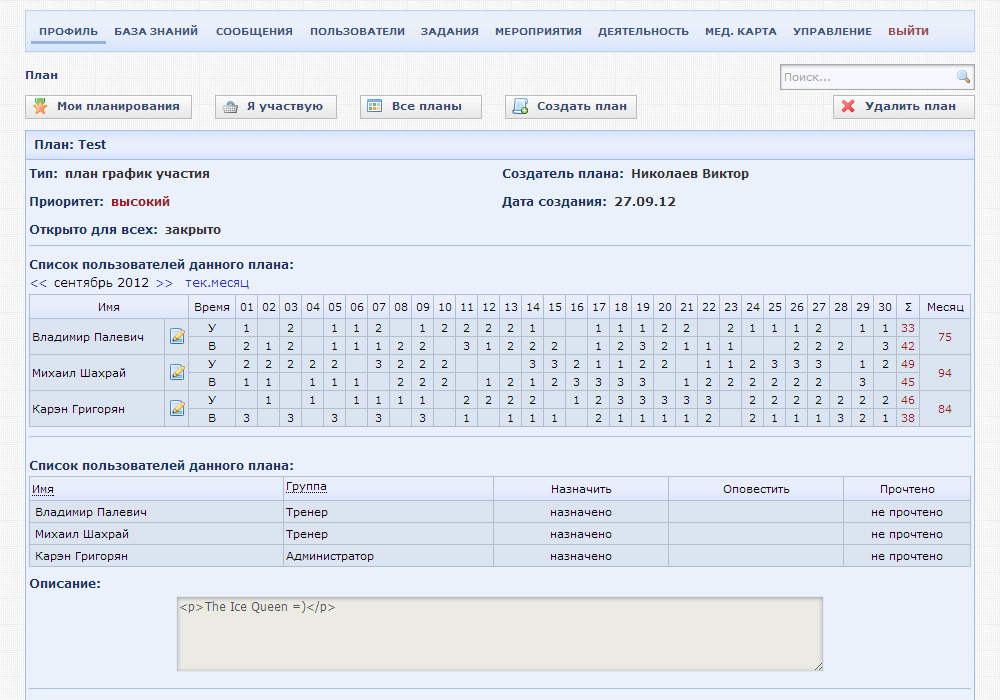Viewport: 1000px width, 700px height.
Task: Click the search magnifier icon
Action: tap(963, 77)
